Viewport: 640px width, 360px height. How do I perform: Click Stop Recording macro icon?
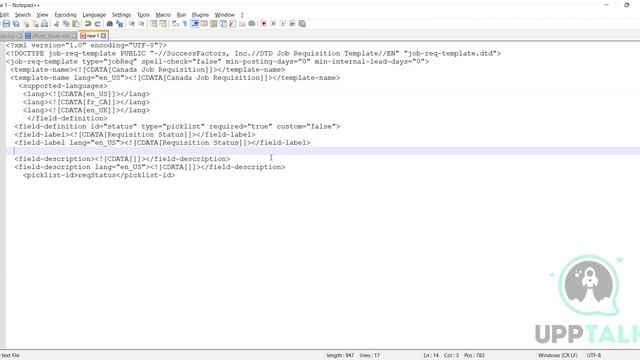[273, 24]
